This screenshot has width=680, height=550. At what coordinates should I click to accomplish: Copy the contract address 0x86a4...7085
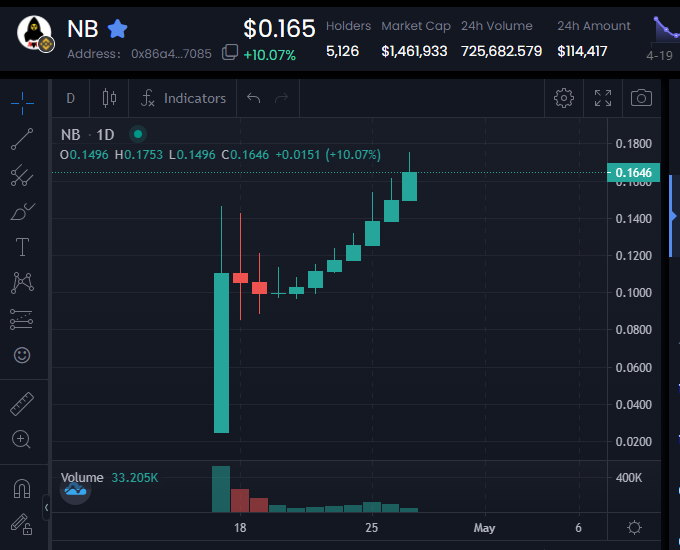point(230,52)
